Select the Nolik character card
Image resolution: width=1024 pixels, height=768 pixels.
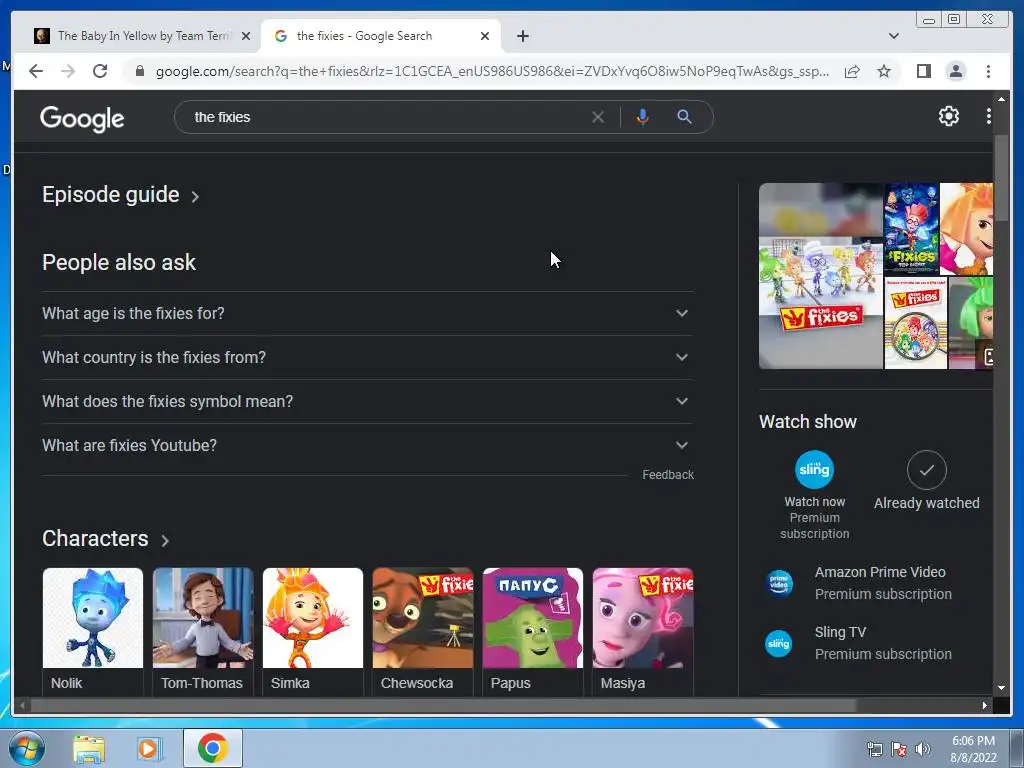93,631
